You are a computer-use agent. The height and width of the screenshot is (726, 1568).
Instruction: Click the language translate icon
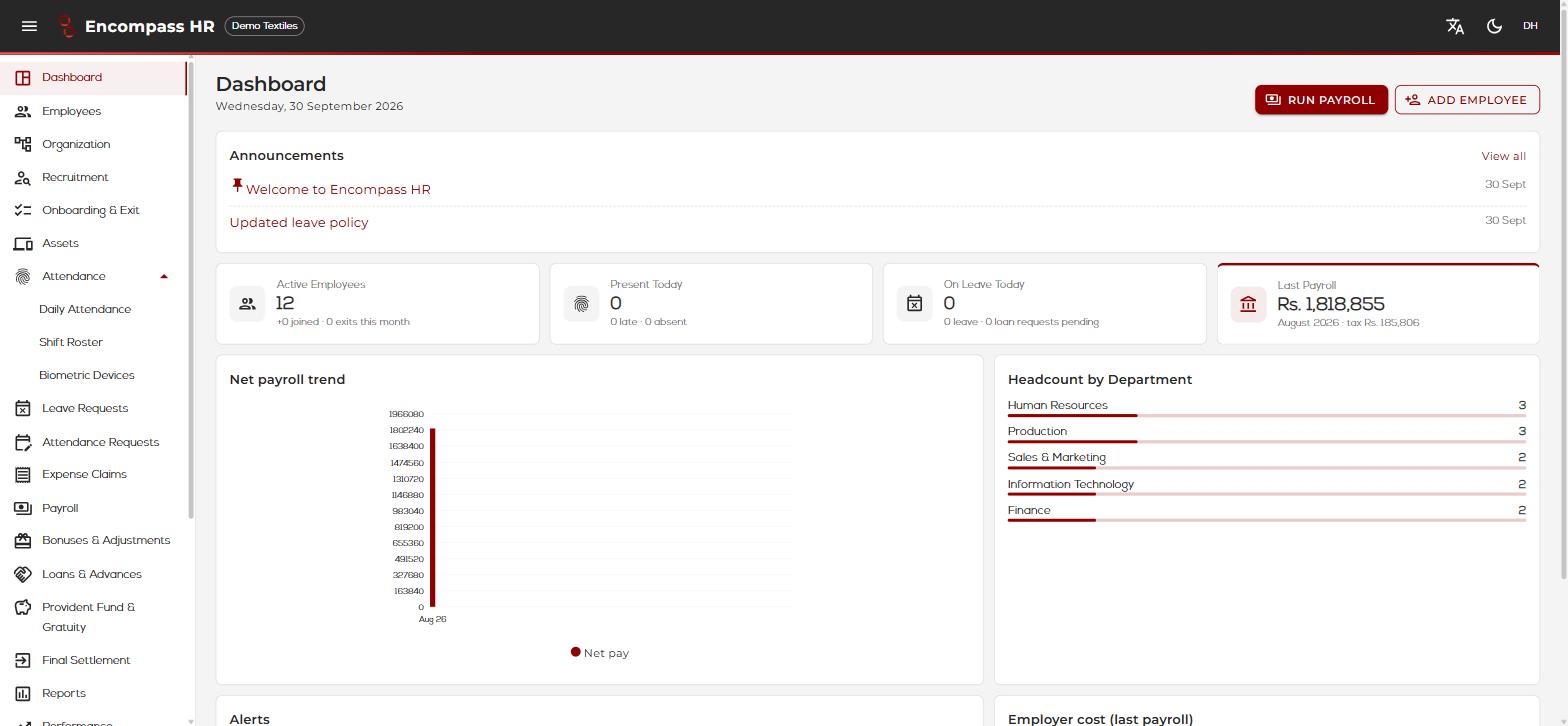point(1455,26)
